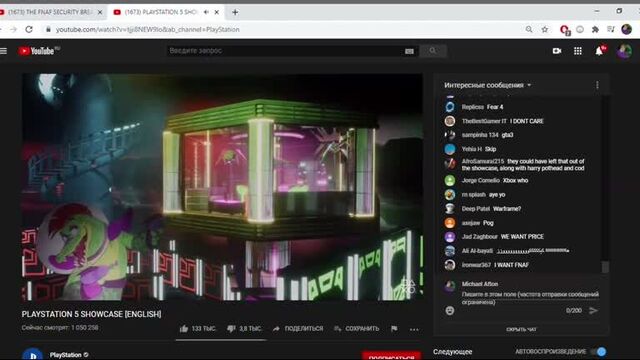The image size is (640, 360).
Task: Open the site padlock info icon
Action: point(48,29)
